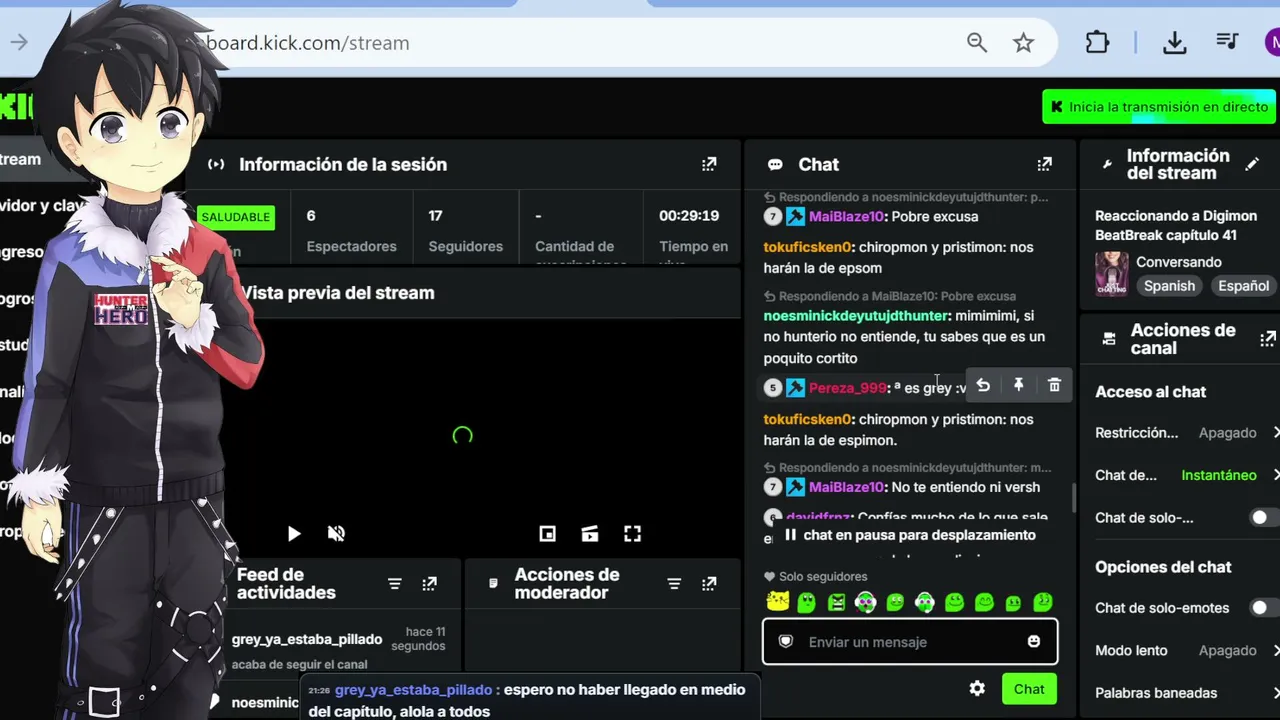The width and height of the screenshot is (1280, 720).
Task: Expand the Modo lento chevron
Action: (1275, 650)
